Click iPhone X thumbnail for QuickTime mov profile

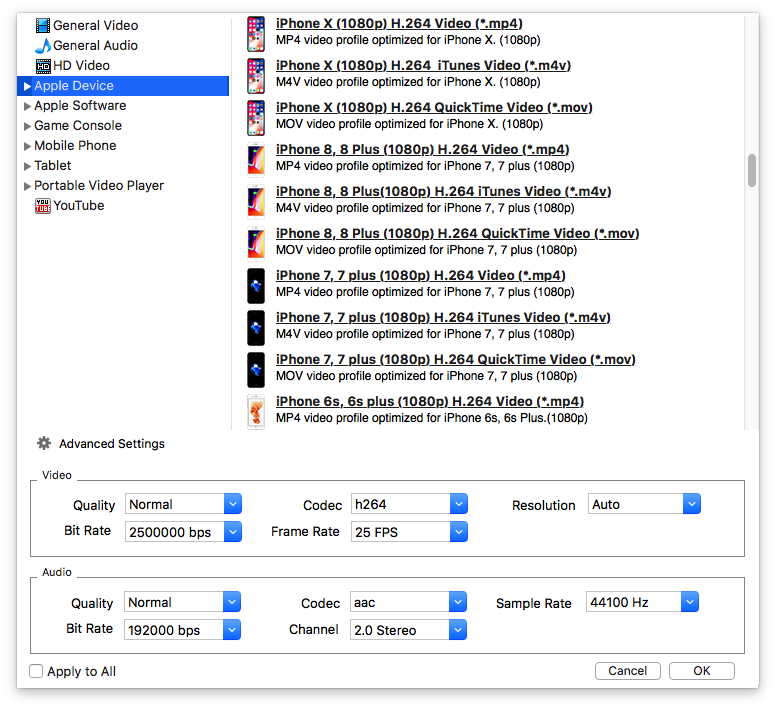coord(256,118)
